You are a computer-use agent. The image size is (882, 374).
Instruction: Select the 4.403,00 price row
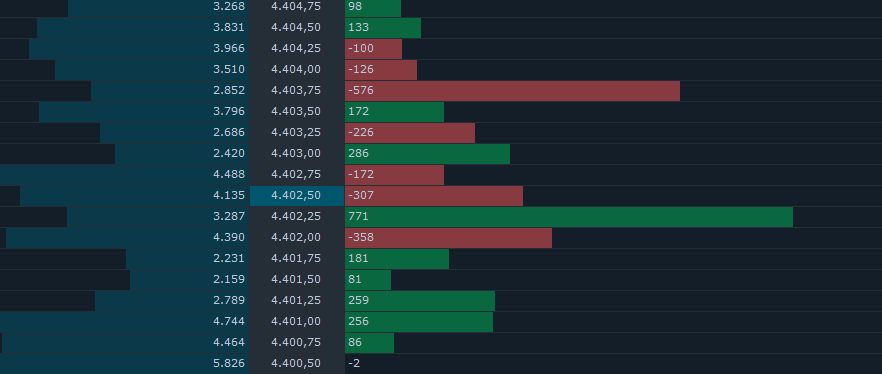coord(296,154)
